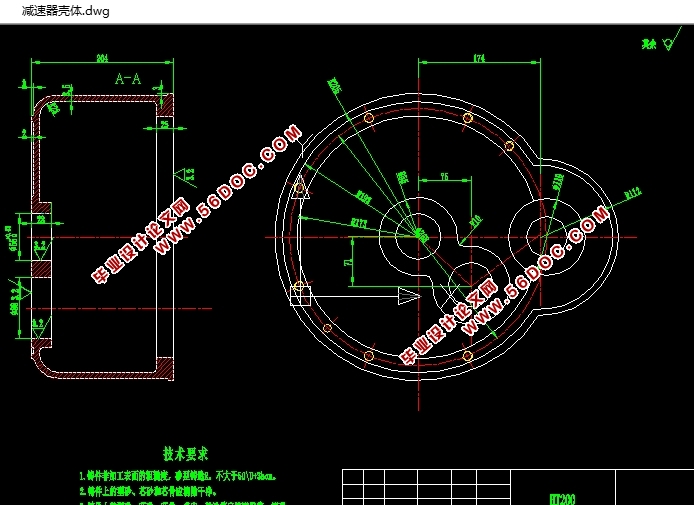Screen dimensions: 694x505
Task: Select the white square marker on housing's left edge
Action: pos(299,294)
